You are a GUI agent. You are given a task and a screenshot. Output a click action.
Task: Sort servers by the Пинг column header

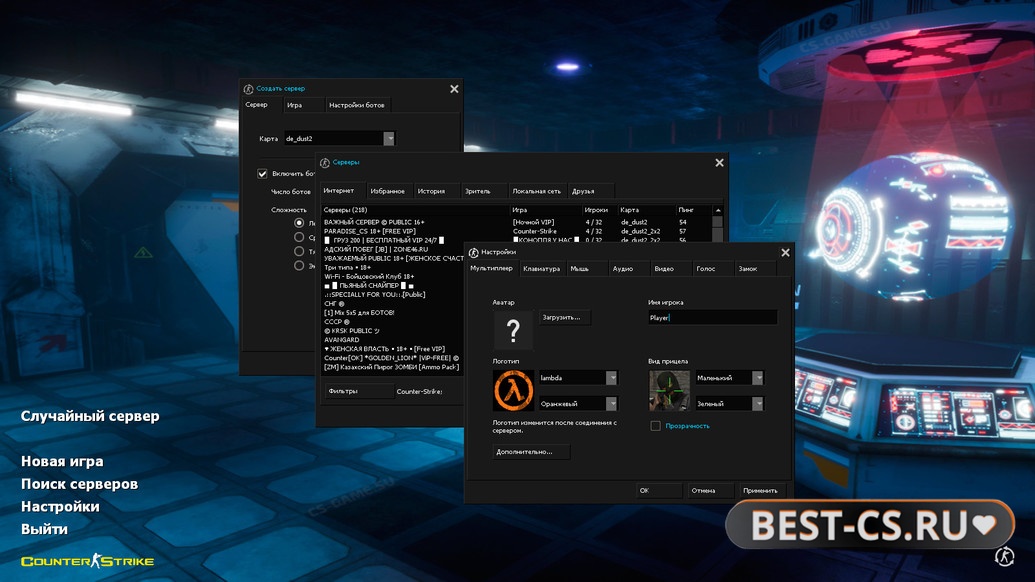pyautogui.click(x=694, y=210)
